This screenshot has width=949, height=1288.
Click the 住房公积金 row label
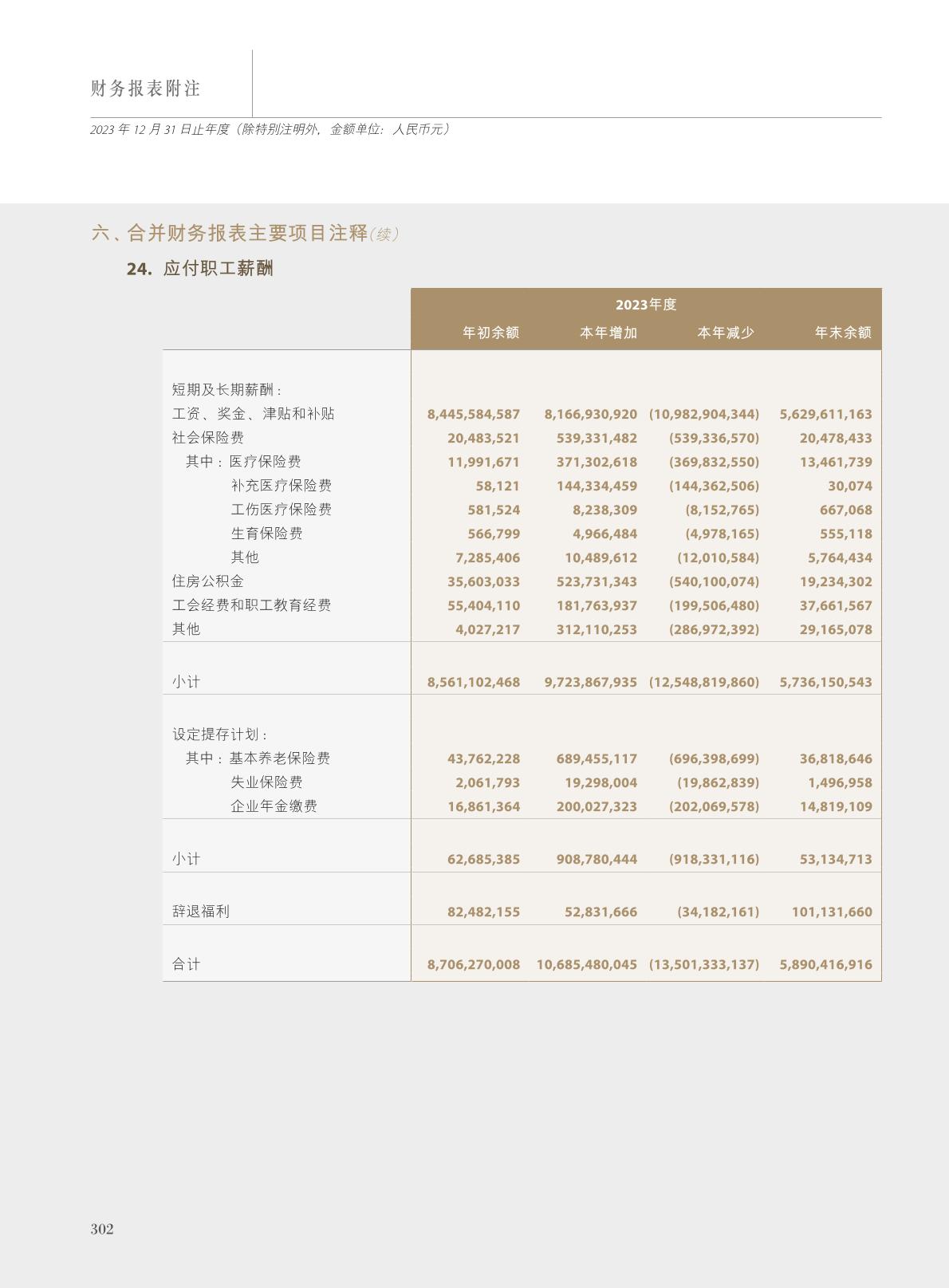(208, 581)
